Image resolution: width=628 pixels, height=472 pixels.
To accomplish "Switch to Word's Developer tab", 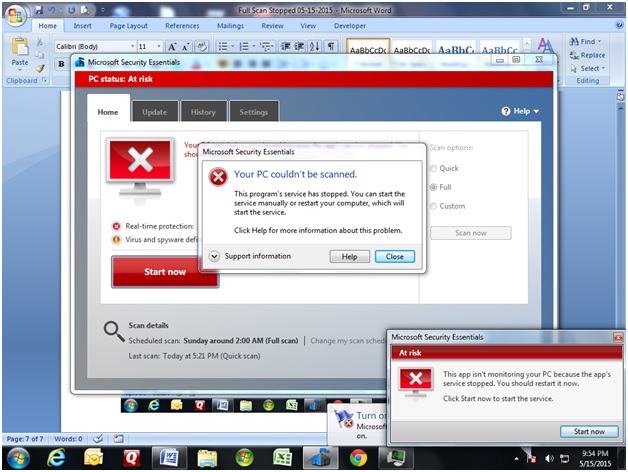I will tap(350, 26).
